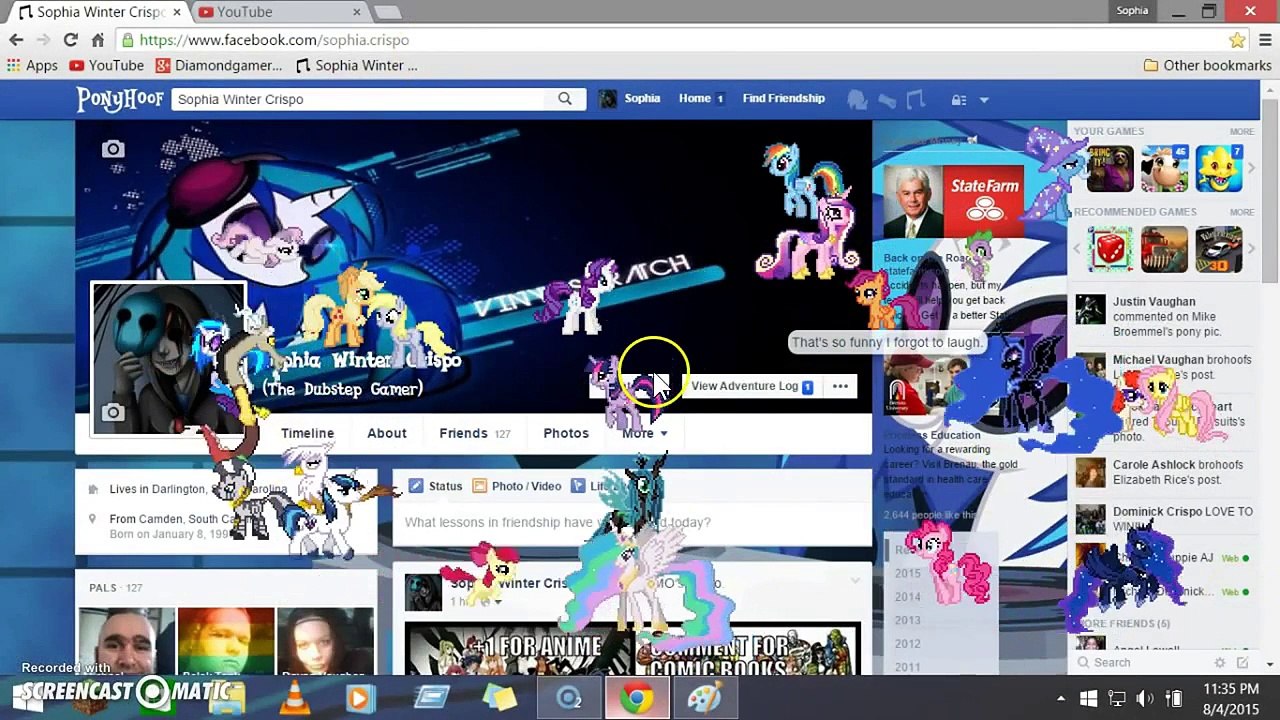Viewport: 1280px width, 720px height.
Task: Open chat settings gear icon
Action: 1219,662
